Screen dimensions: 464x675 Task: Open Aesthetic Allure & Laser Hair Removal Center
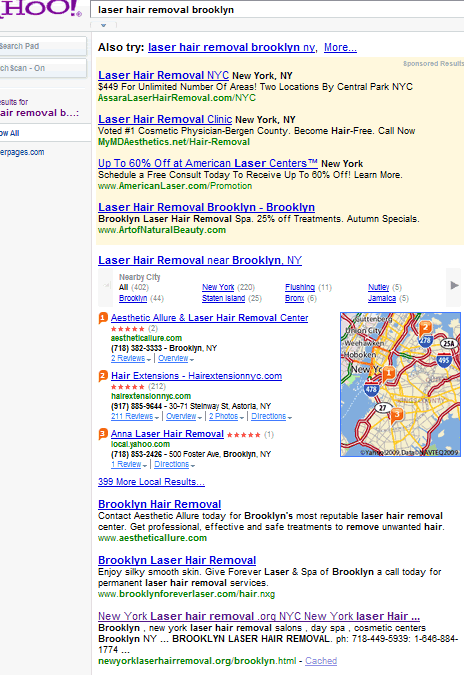coord(210,318)
